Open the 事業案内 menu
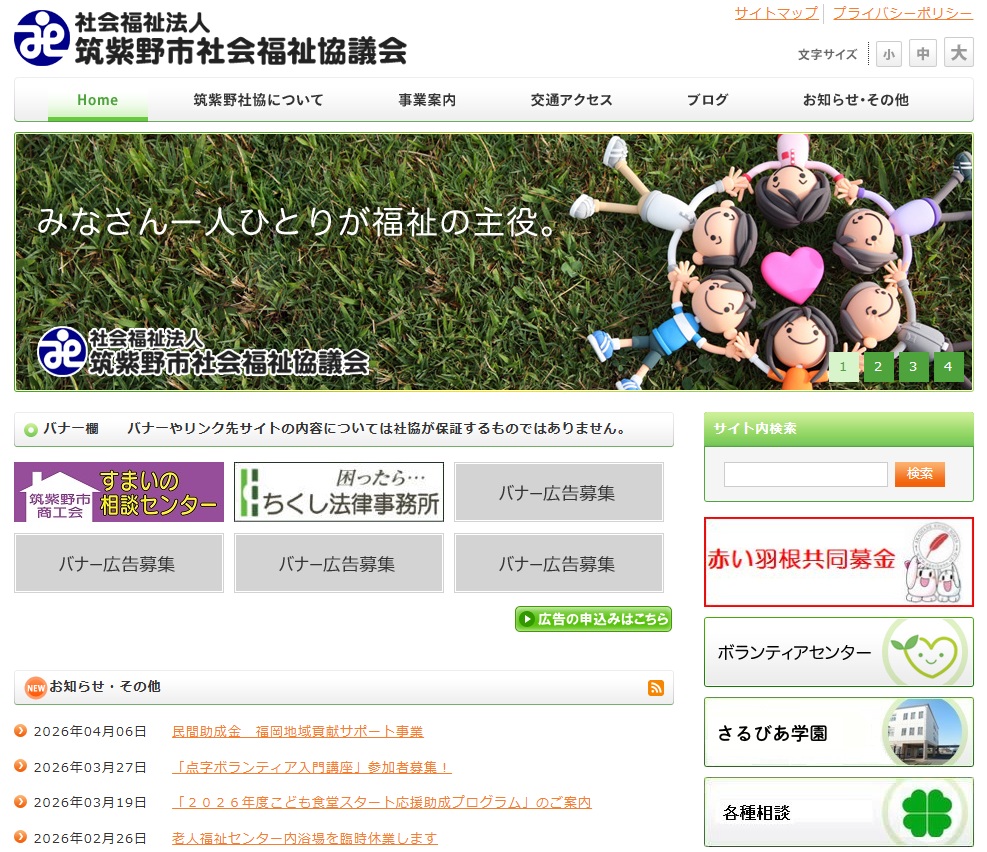987x852 pixels. tap(427, 100)
